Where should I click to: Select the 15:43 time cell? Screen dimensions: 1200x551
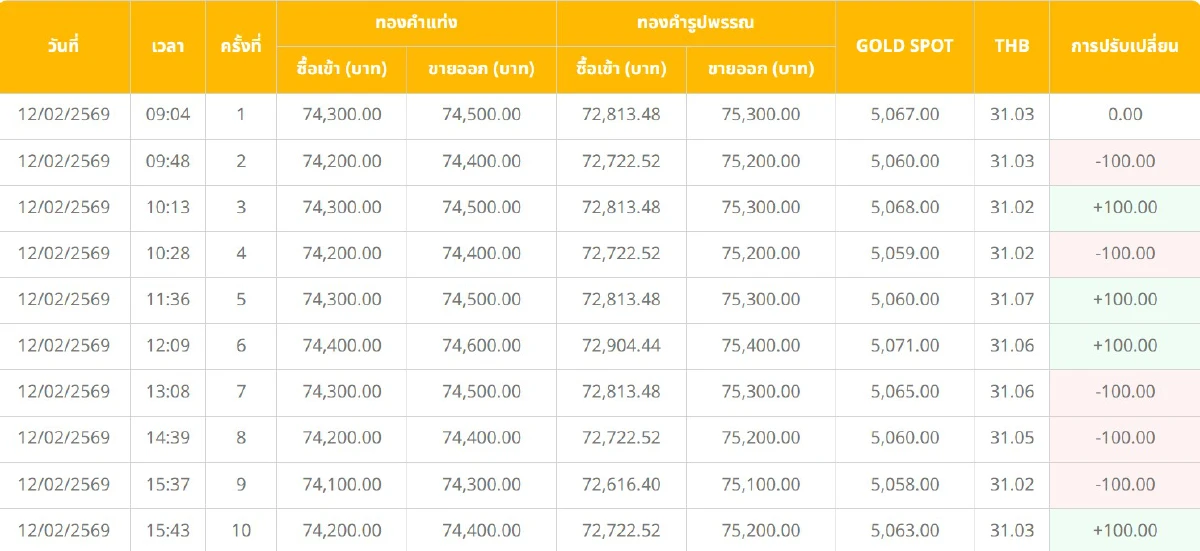point(168,530)
